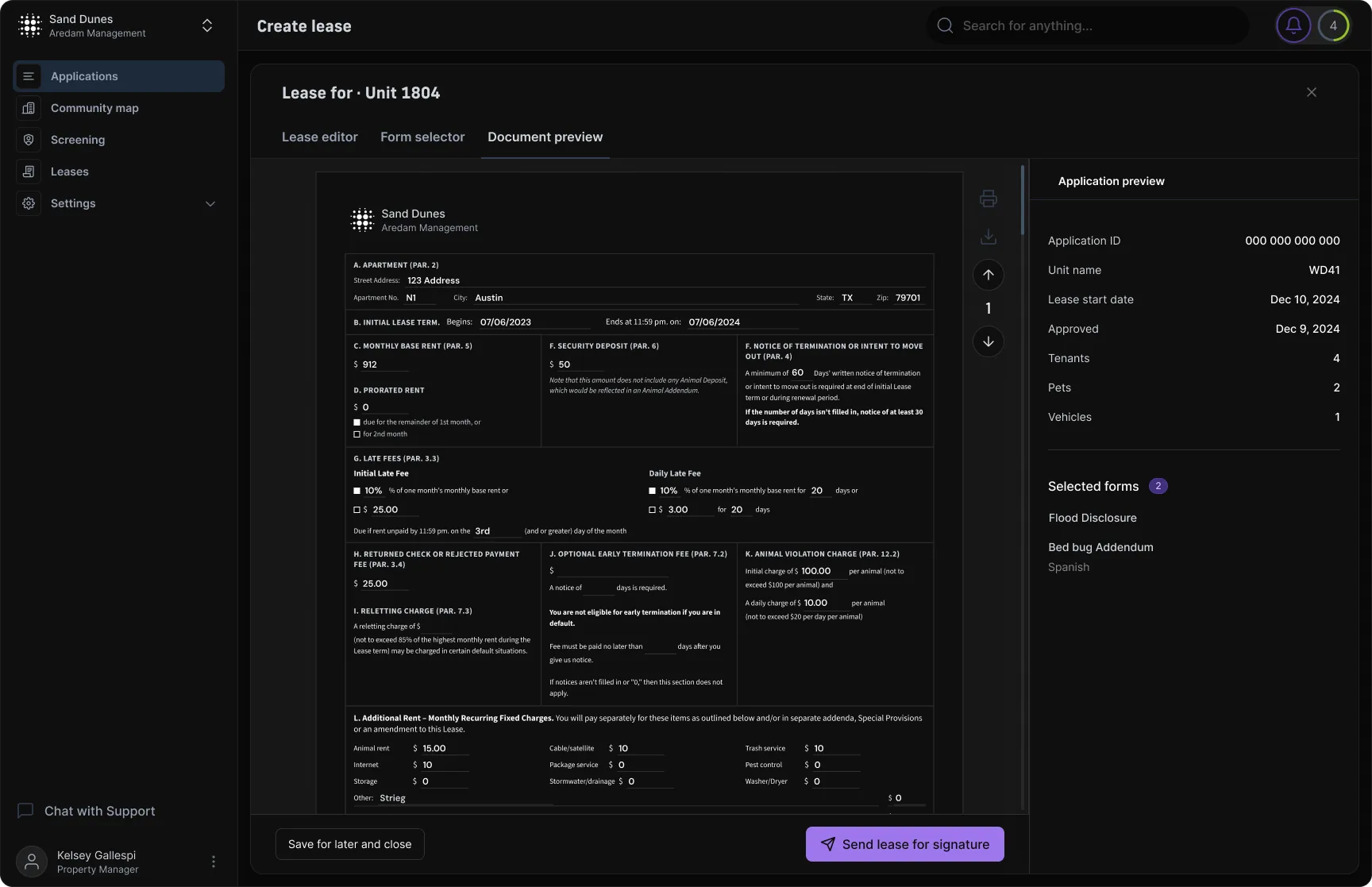Click the Zip value 79701

[908, 298]
